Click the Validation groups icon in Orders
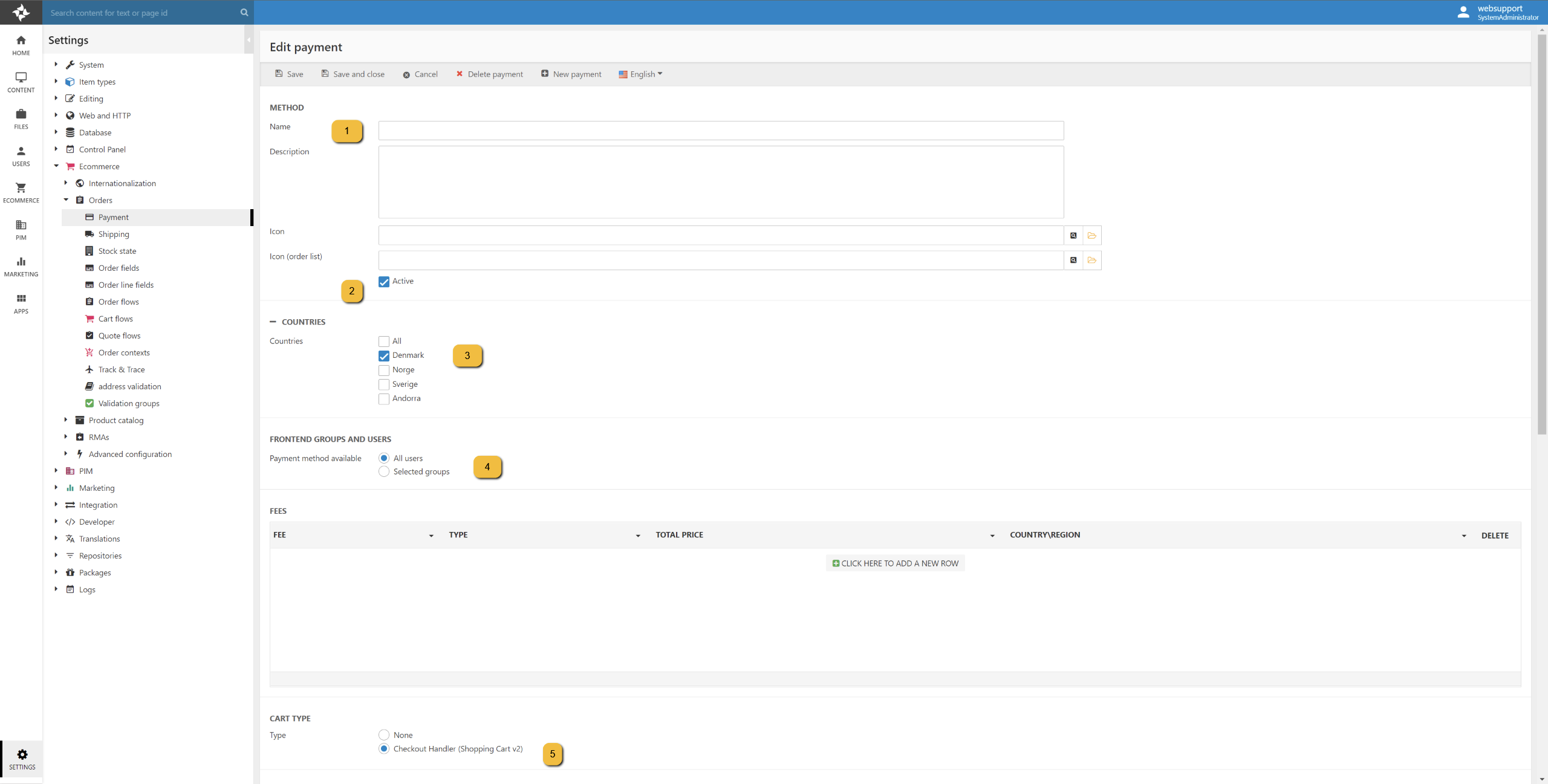 [89, 403]
